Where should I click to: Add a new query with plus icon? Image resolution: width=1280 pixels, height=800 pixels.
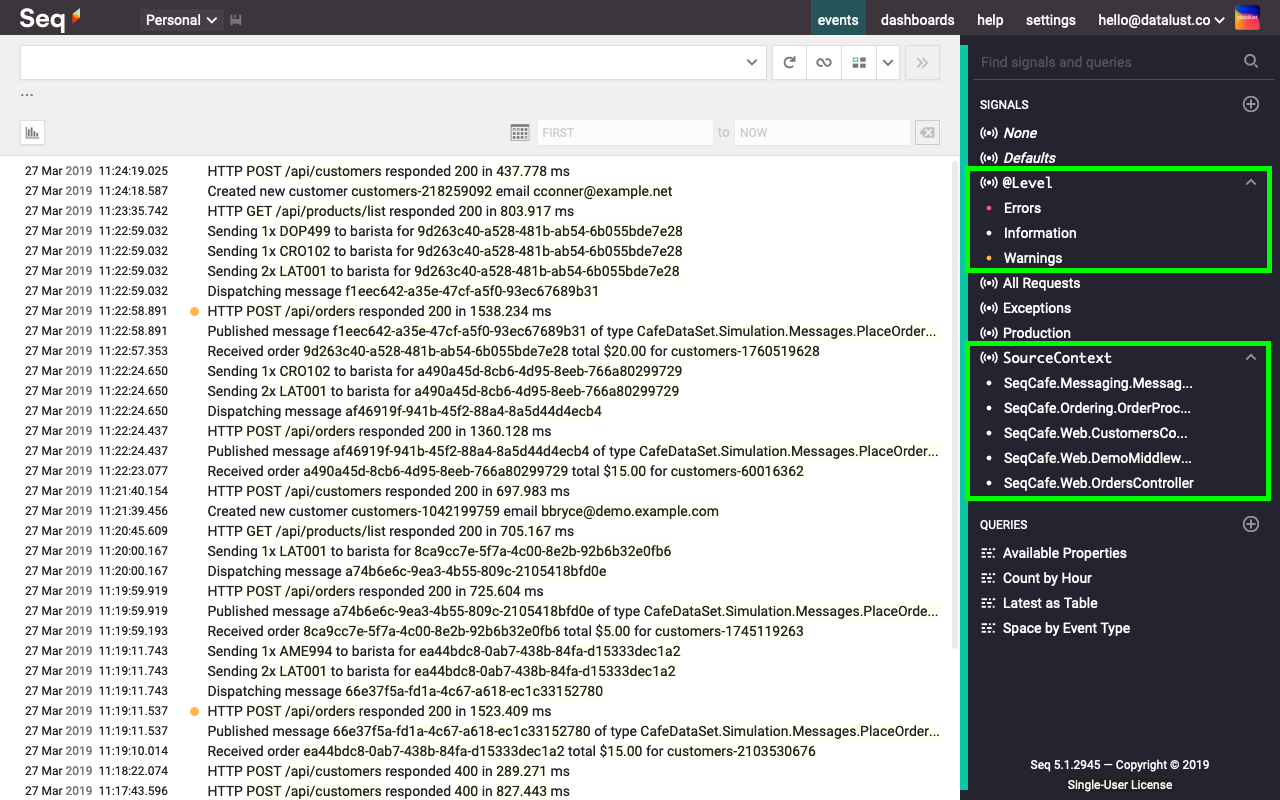(x=1251, y=524)
